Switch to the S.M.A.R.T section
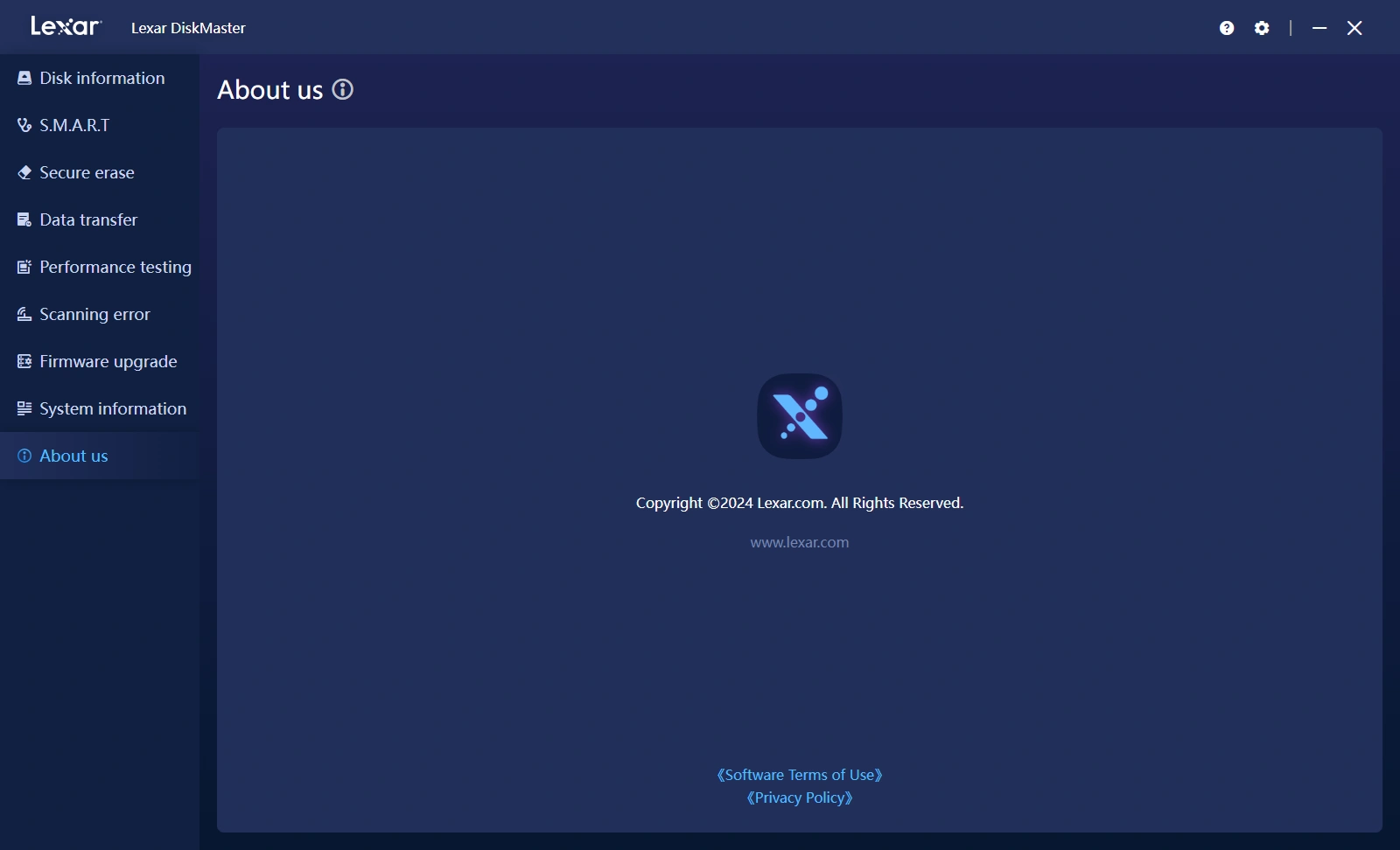 100,125
